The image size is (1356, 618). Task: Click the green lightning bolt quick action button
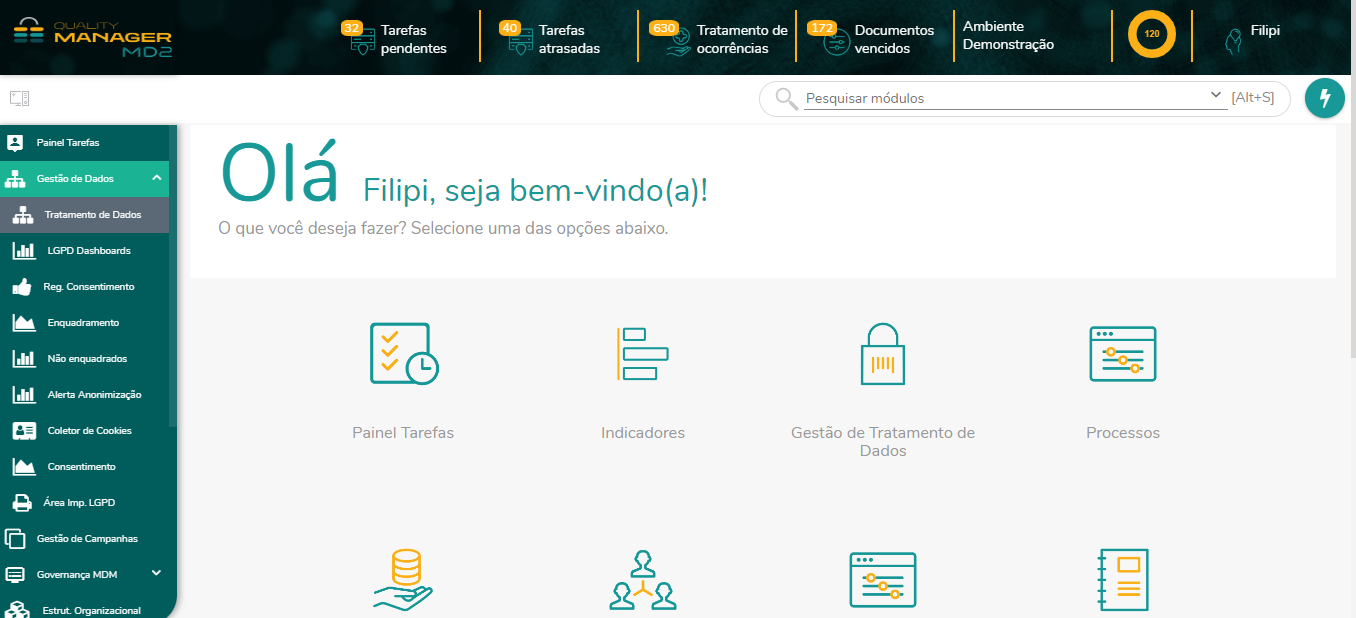[1325, 98]
